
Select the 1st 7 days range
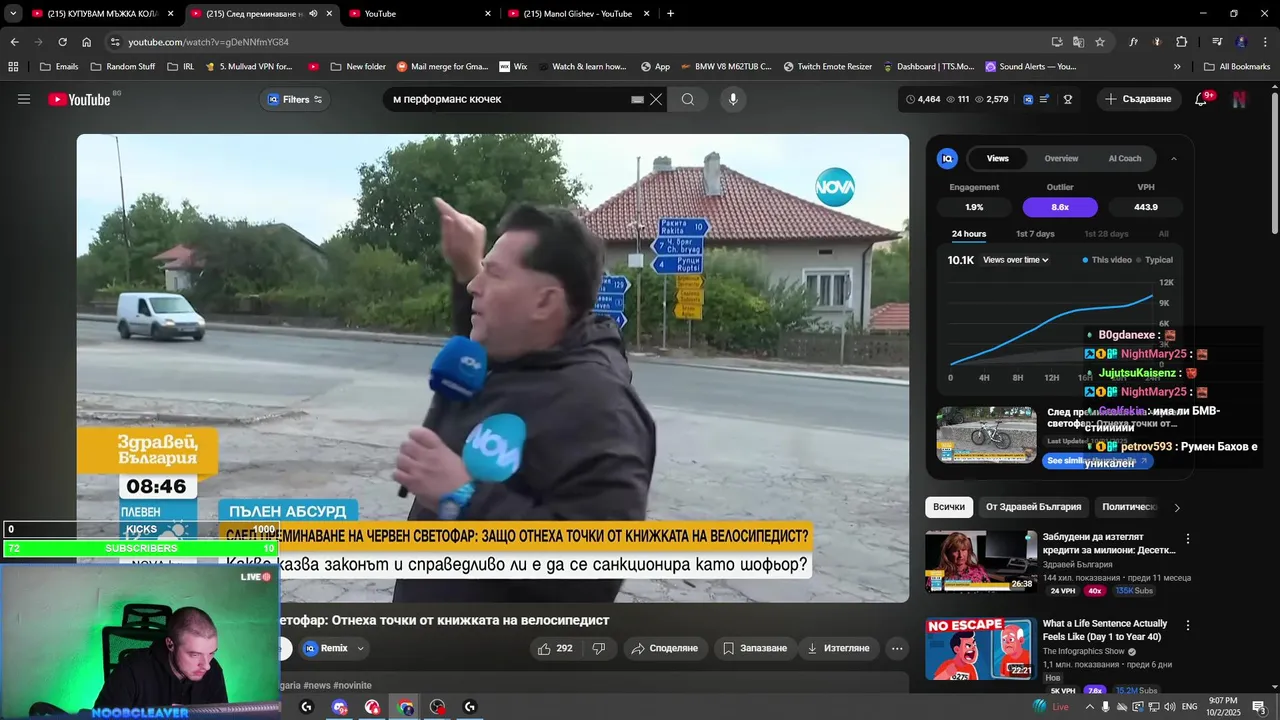click(x=1035, y=234)
